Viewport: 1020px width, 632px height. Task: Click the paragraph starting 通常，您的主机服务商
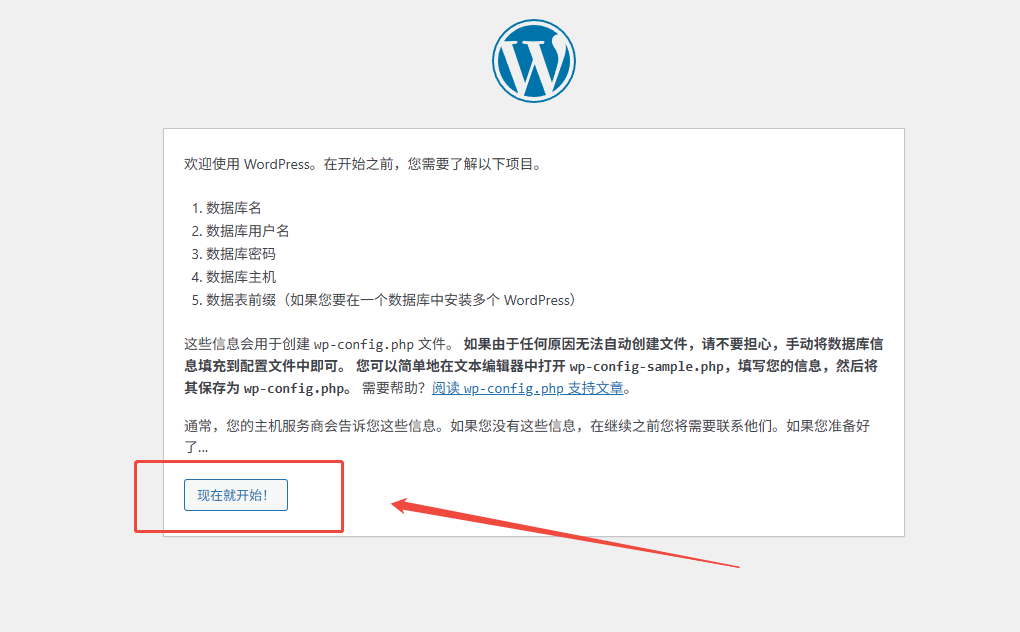point(527,436)
